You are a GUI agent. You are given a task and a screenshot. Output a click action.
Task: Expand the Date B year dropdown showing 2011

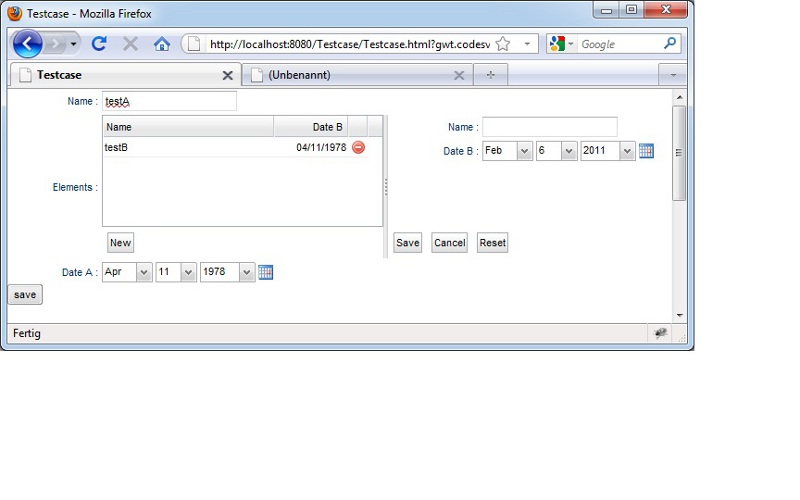626,151
